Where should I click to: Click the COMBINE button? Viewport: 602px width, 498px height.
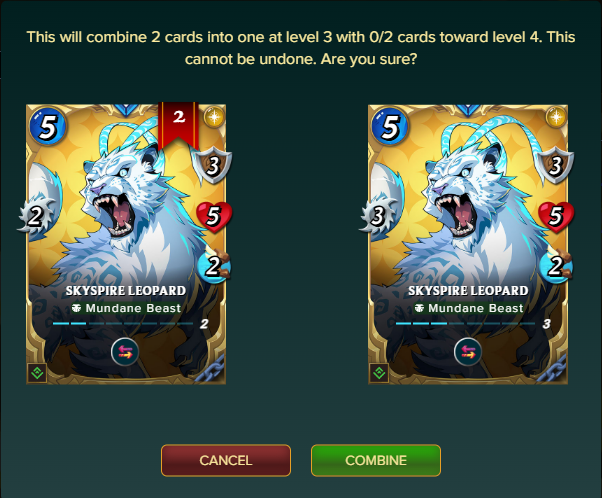tap(375, 460)
